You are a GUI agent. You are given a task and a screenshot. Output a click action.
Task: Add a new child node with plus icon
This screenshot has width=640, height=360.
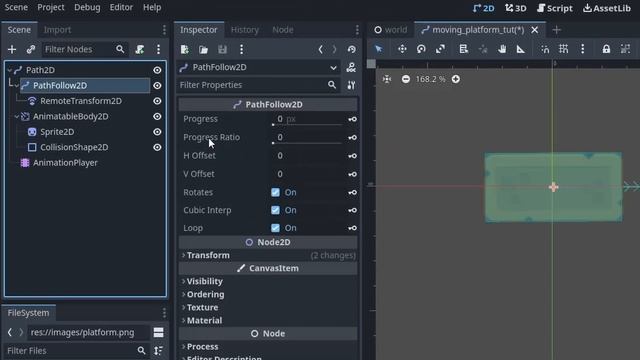click(x=12, y=49)
